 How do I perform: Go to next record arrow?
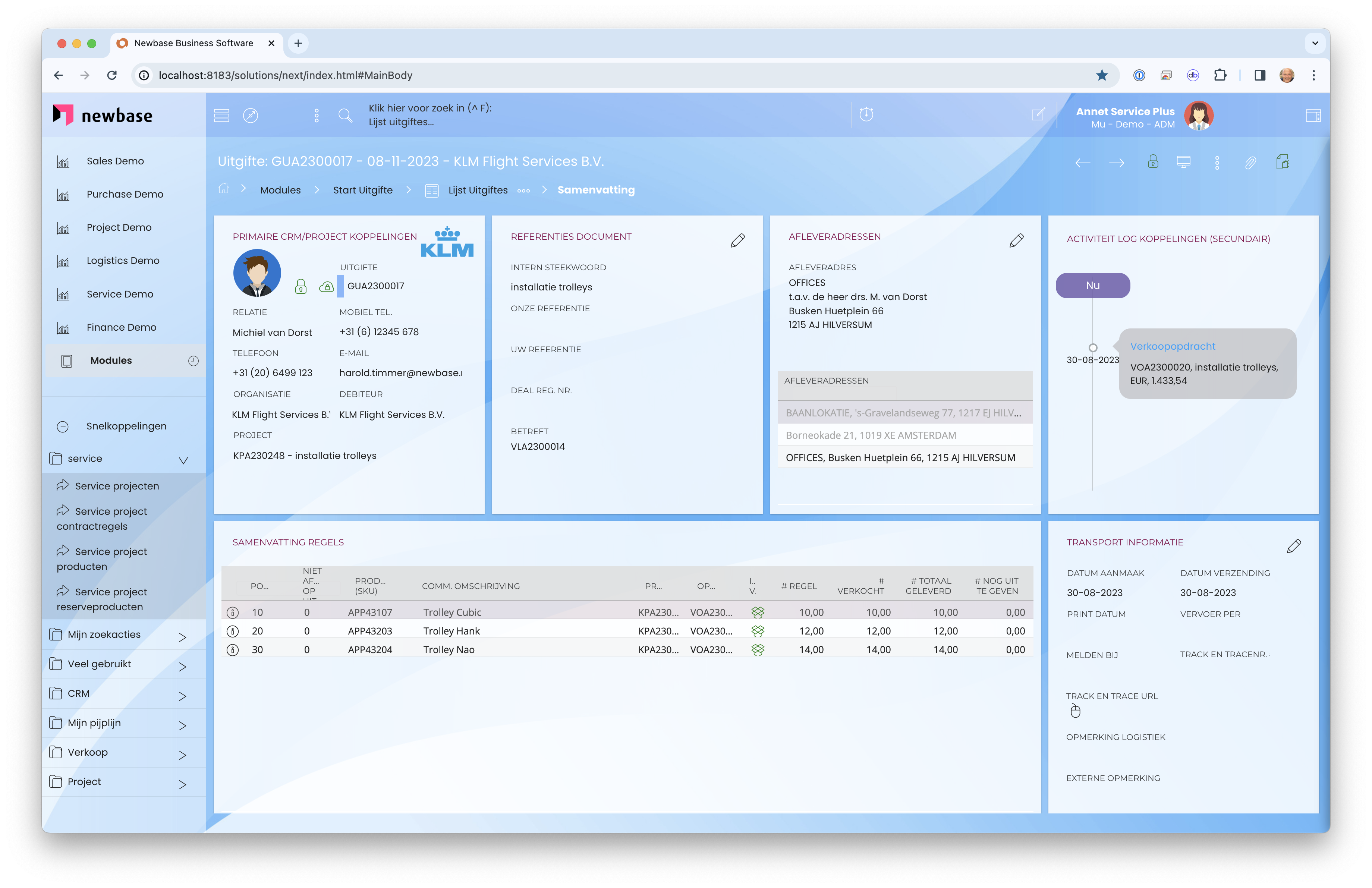[x=1116, y=163]
